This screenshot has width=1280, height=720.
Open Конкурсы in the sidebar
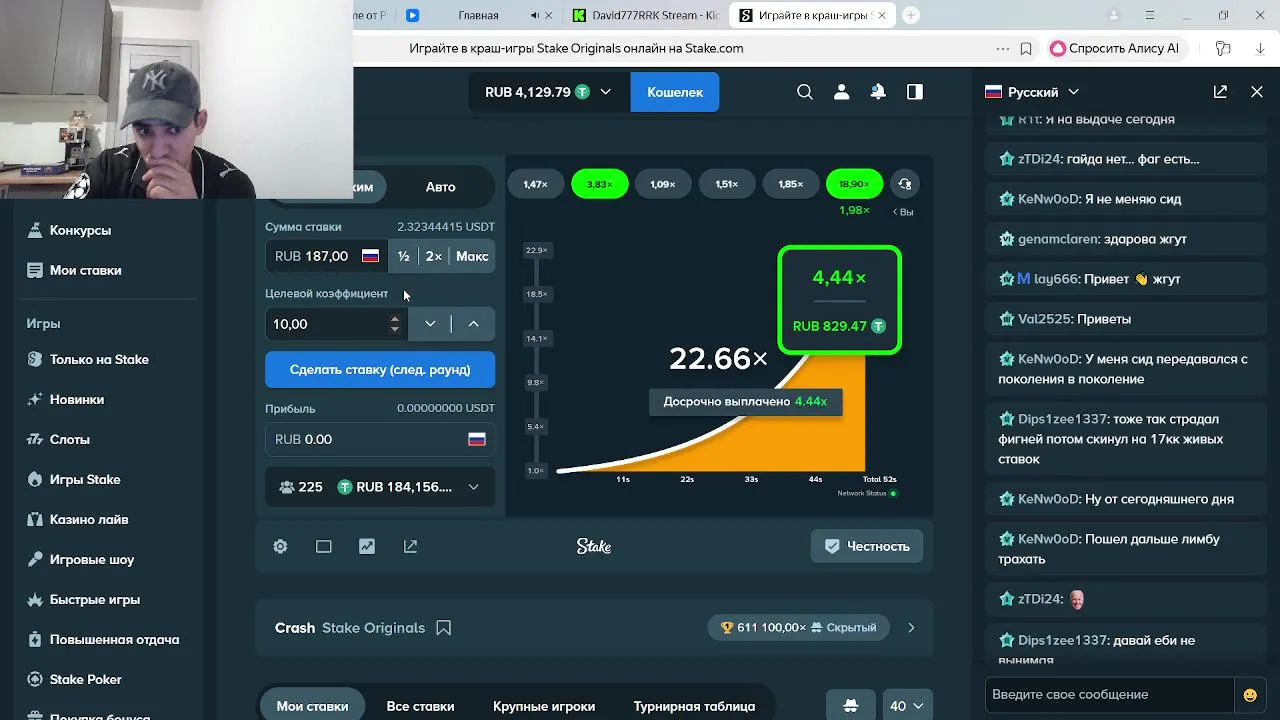(80, 230)
